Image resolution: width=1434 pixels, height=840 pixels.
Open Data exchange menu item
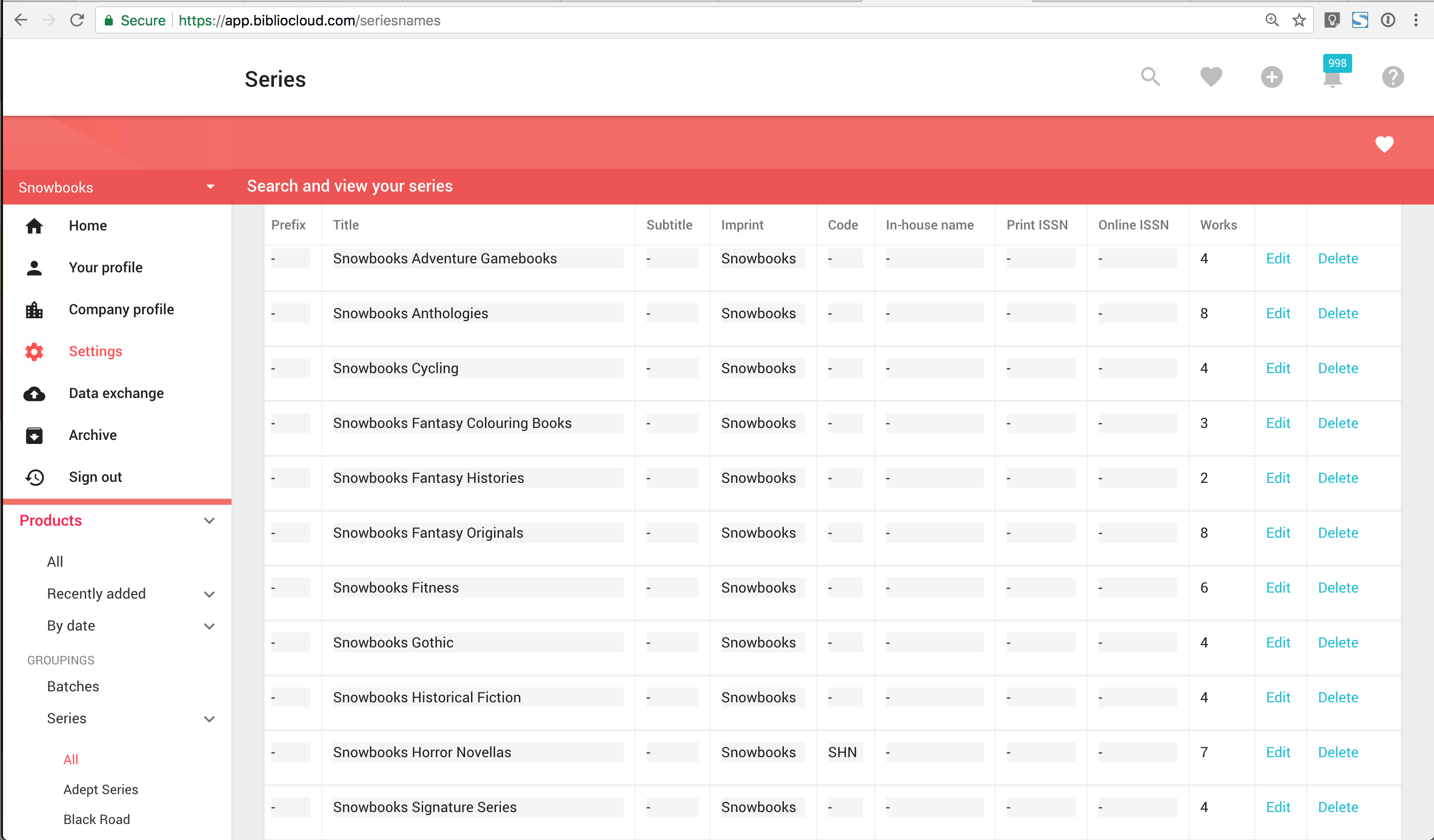coord(116,393)
